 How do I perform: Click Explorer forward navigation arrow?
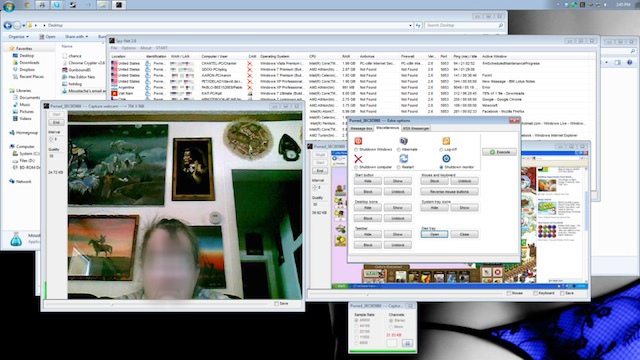coord(17,25)
